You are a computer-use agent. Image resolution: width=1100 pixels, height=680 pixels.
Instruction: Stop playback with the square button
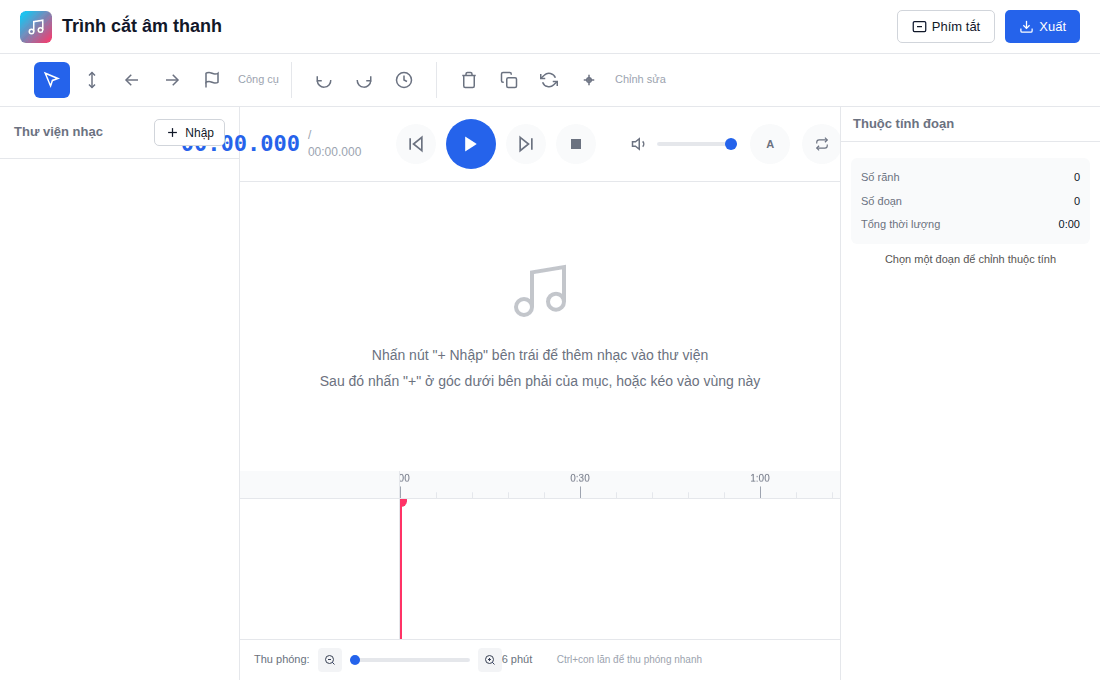pyautogui.click(x=576, y=144)
